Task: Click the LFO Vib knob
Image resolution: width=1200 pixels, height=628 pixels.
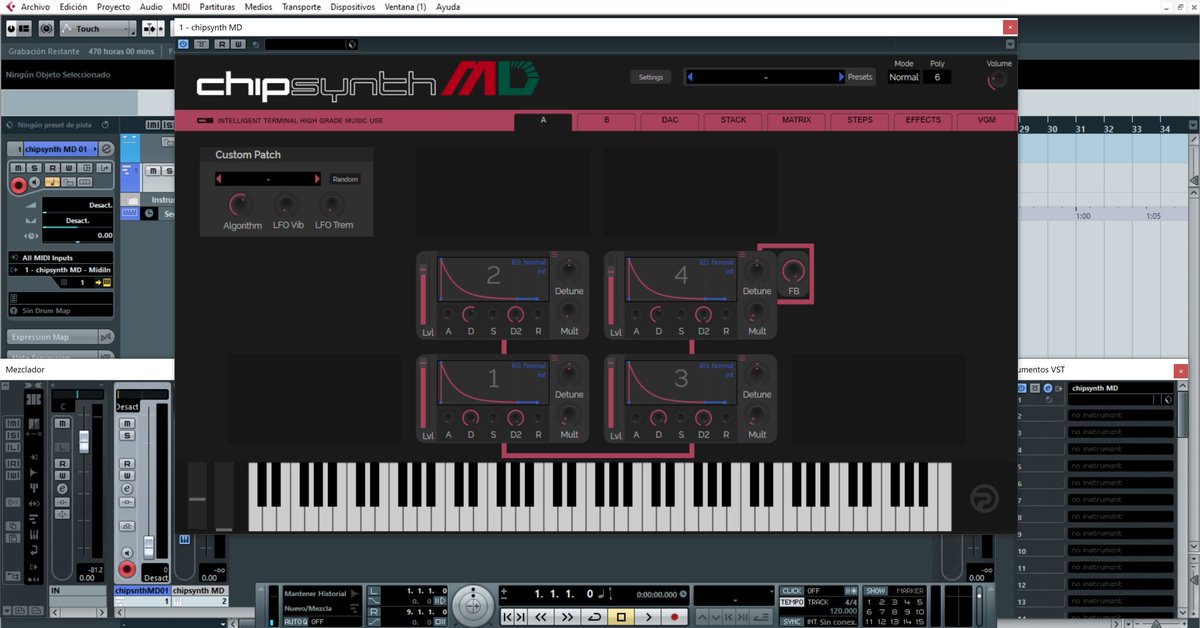Action: click(x=287, y=205)
